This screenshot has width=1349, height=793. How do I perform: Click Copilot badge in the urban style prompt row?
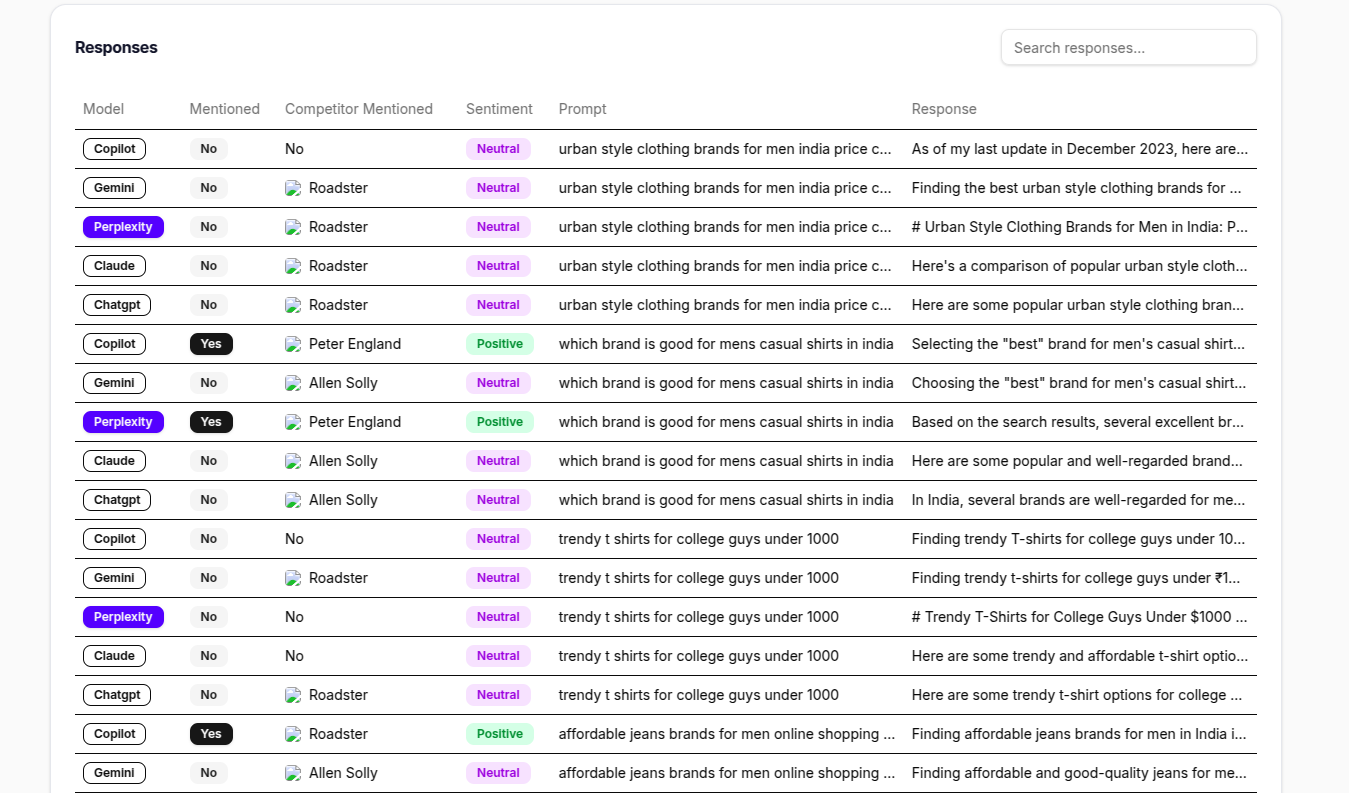click(x=114, y=149)
